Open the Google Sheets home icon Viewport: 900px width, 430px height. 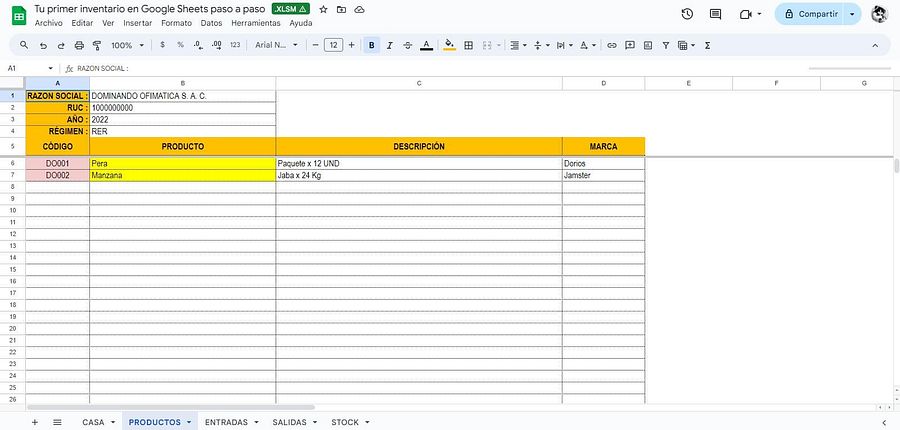click(x=19, y=16)
